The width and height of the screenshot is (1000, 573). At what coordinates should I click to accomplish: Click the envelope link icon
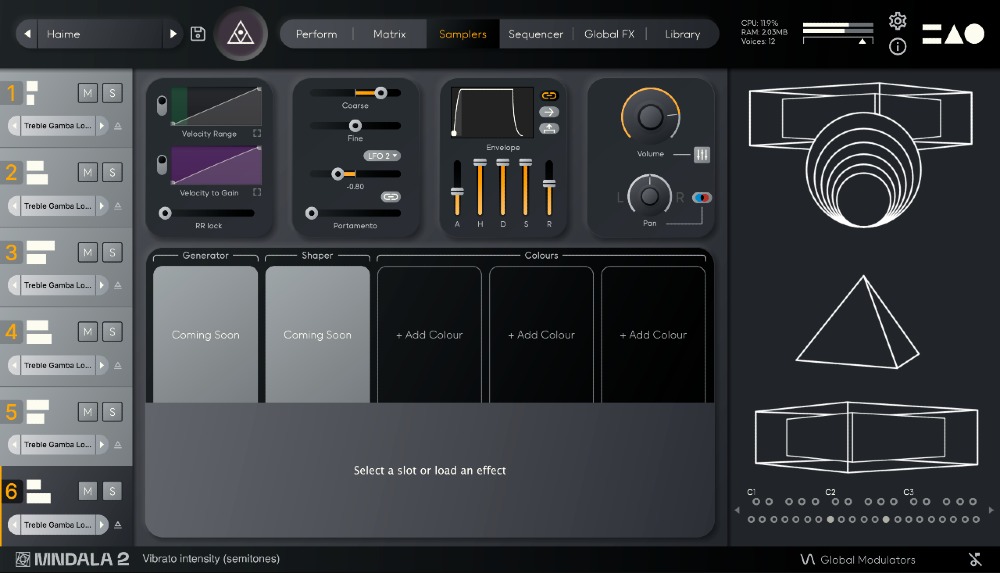coord(549,95)
